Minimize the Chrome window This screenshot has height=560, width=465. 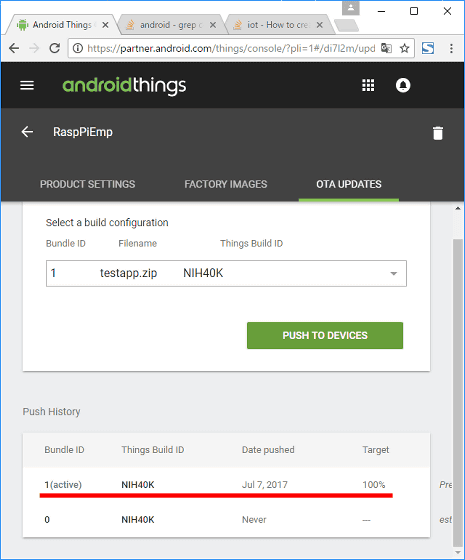coord(381,11)
